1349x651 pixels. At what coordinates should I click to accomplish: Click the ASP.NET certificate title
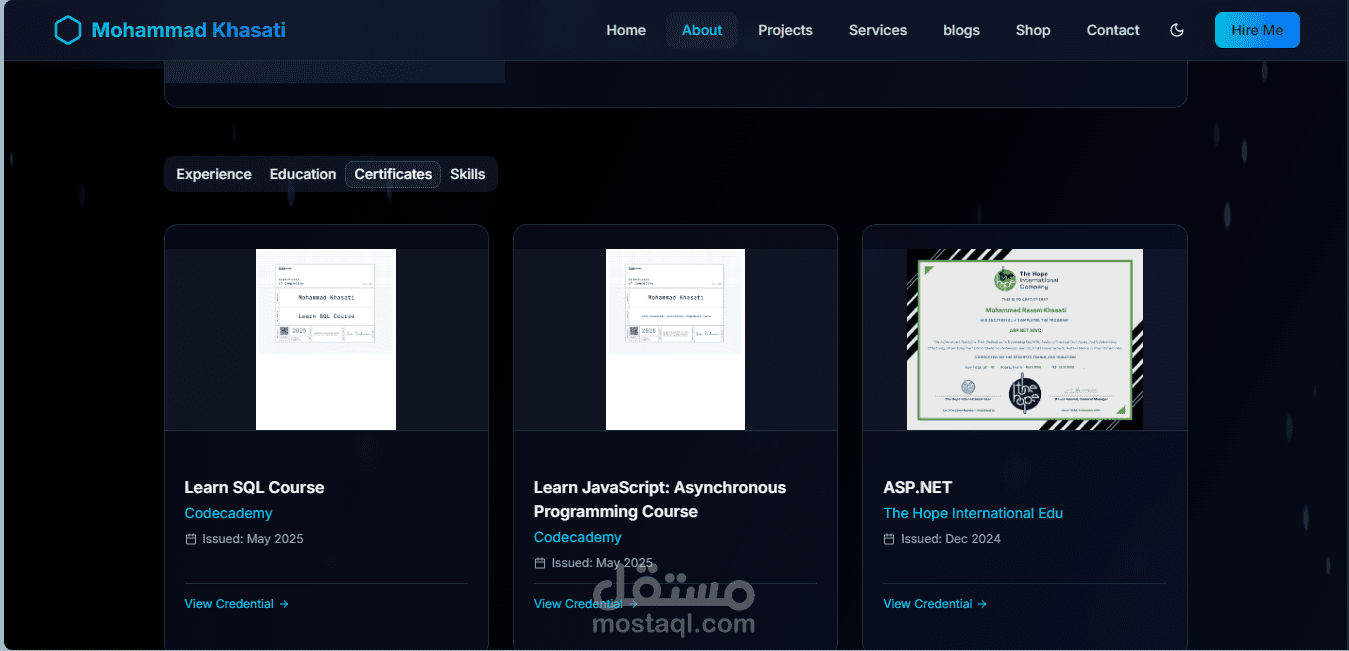coord(917,487)
